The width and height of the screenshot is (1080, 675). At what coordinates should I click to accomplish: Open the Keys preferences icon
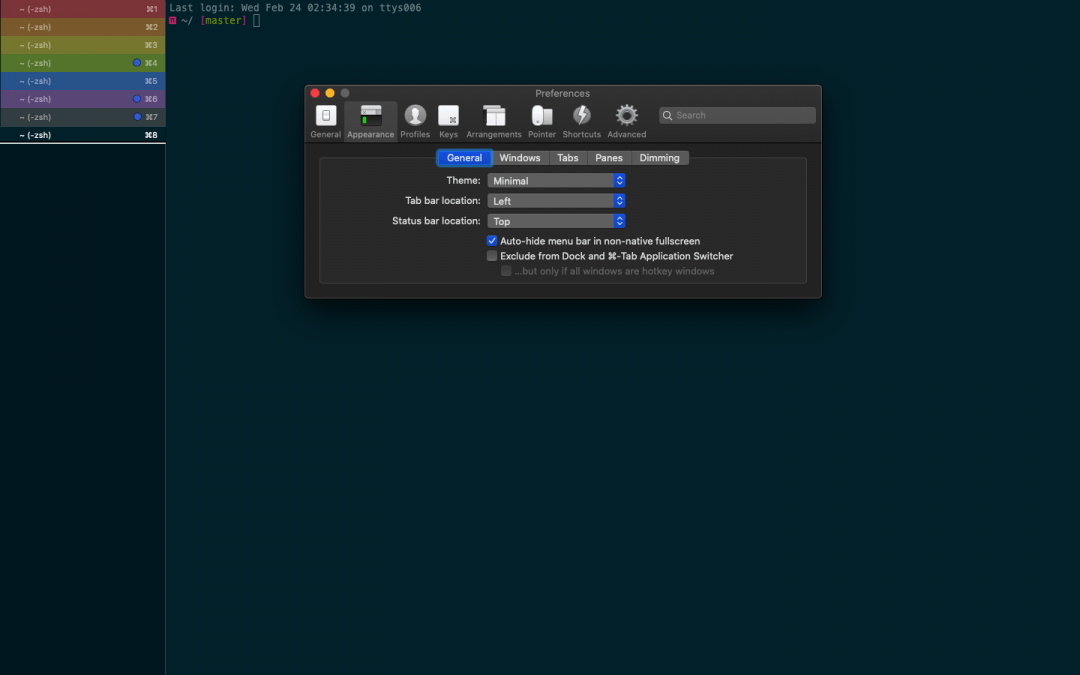coord(448,120)
